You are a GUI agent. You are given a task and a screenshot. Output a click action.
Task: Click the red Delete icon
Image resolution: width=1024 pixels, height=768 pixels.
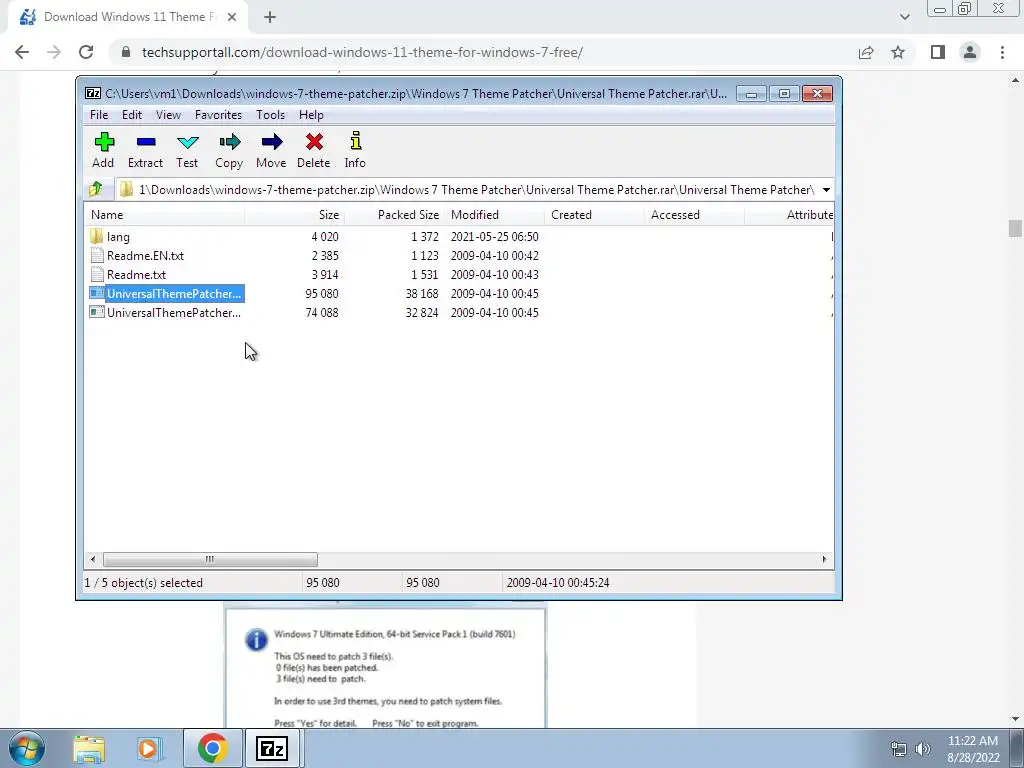point(314,142)
